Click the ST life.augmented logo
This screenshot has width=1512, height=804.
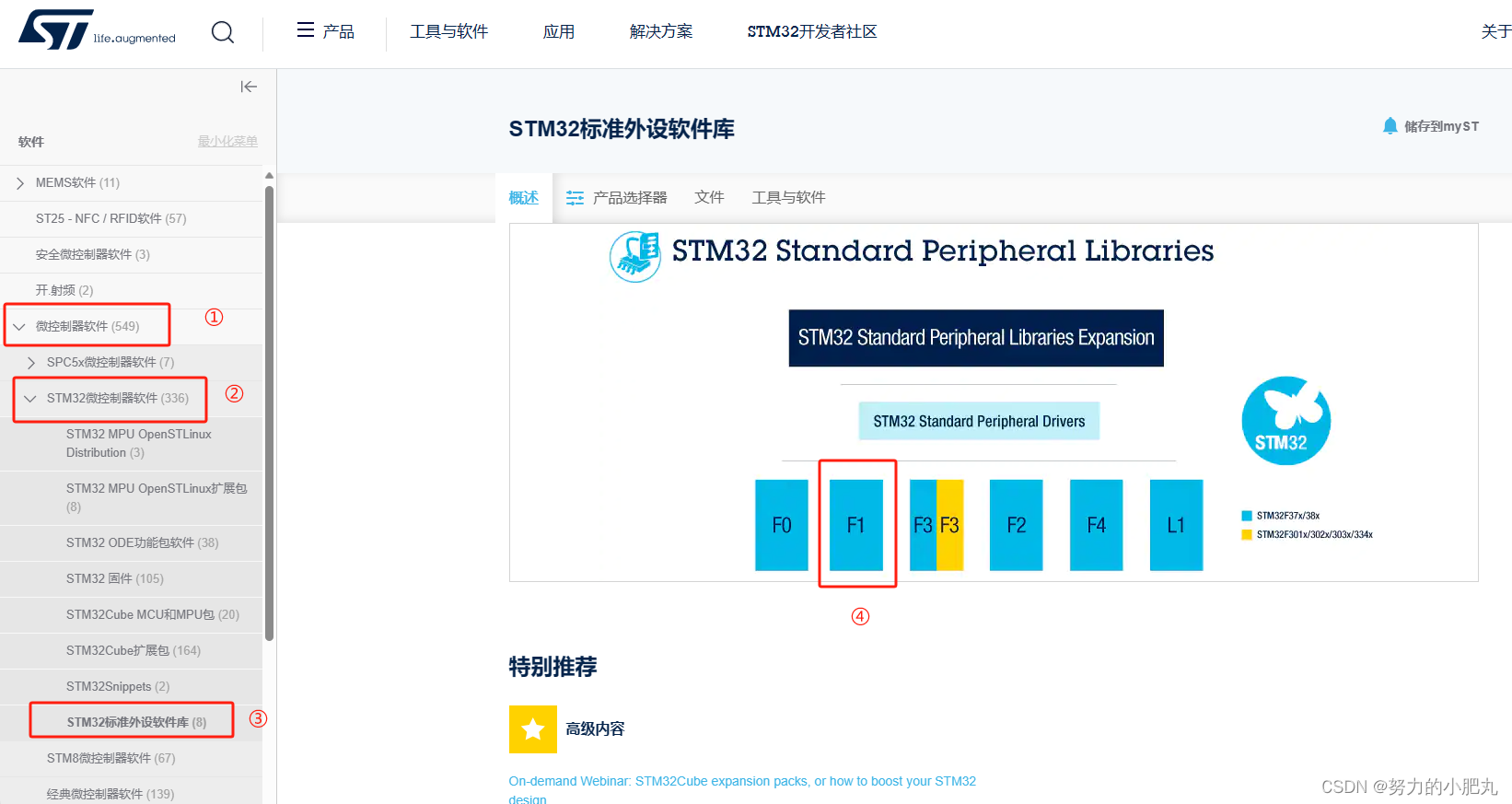(x=97, y=30)
